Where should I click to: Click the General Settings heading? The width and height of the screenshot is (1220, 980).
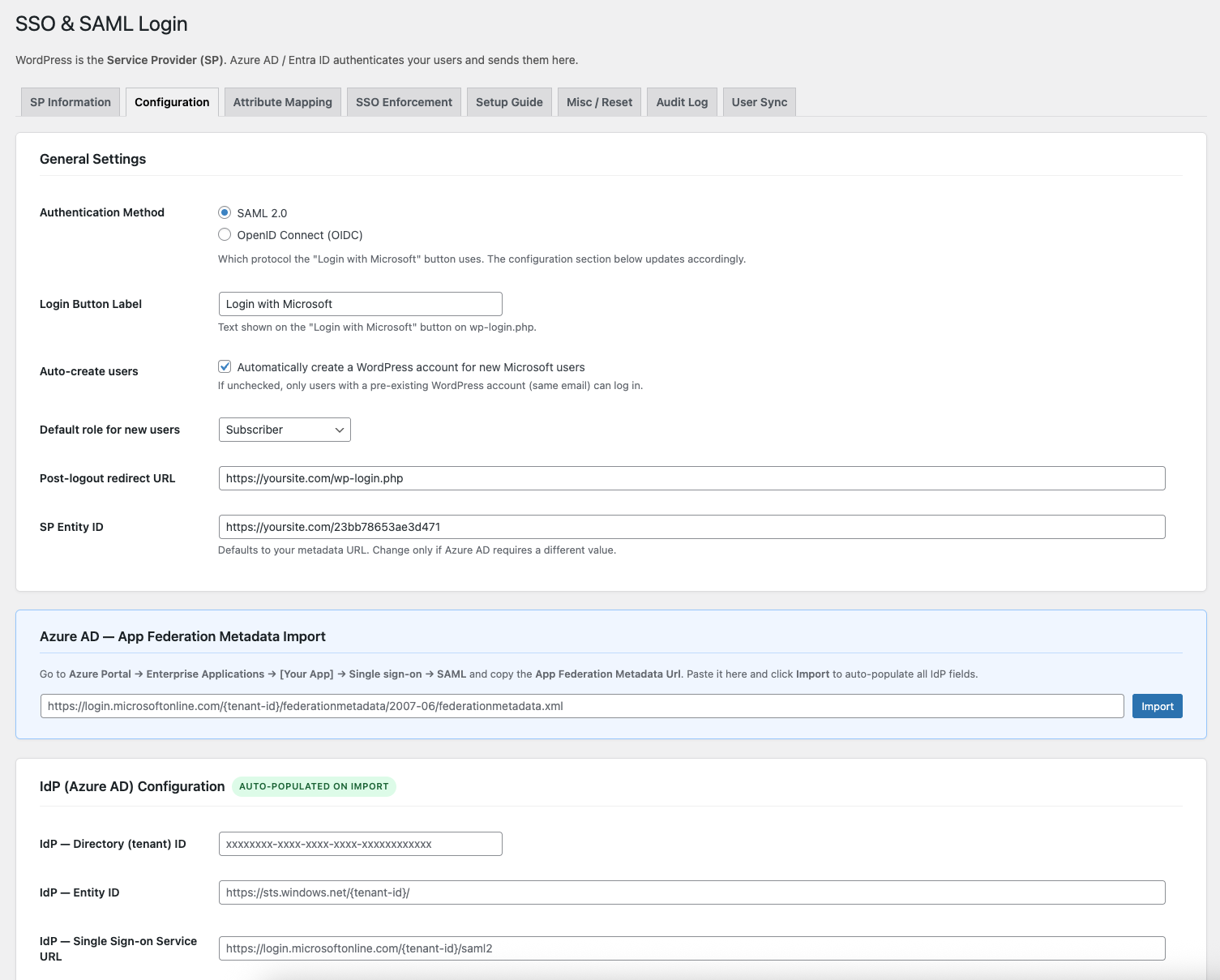point(93,159)
